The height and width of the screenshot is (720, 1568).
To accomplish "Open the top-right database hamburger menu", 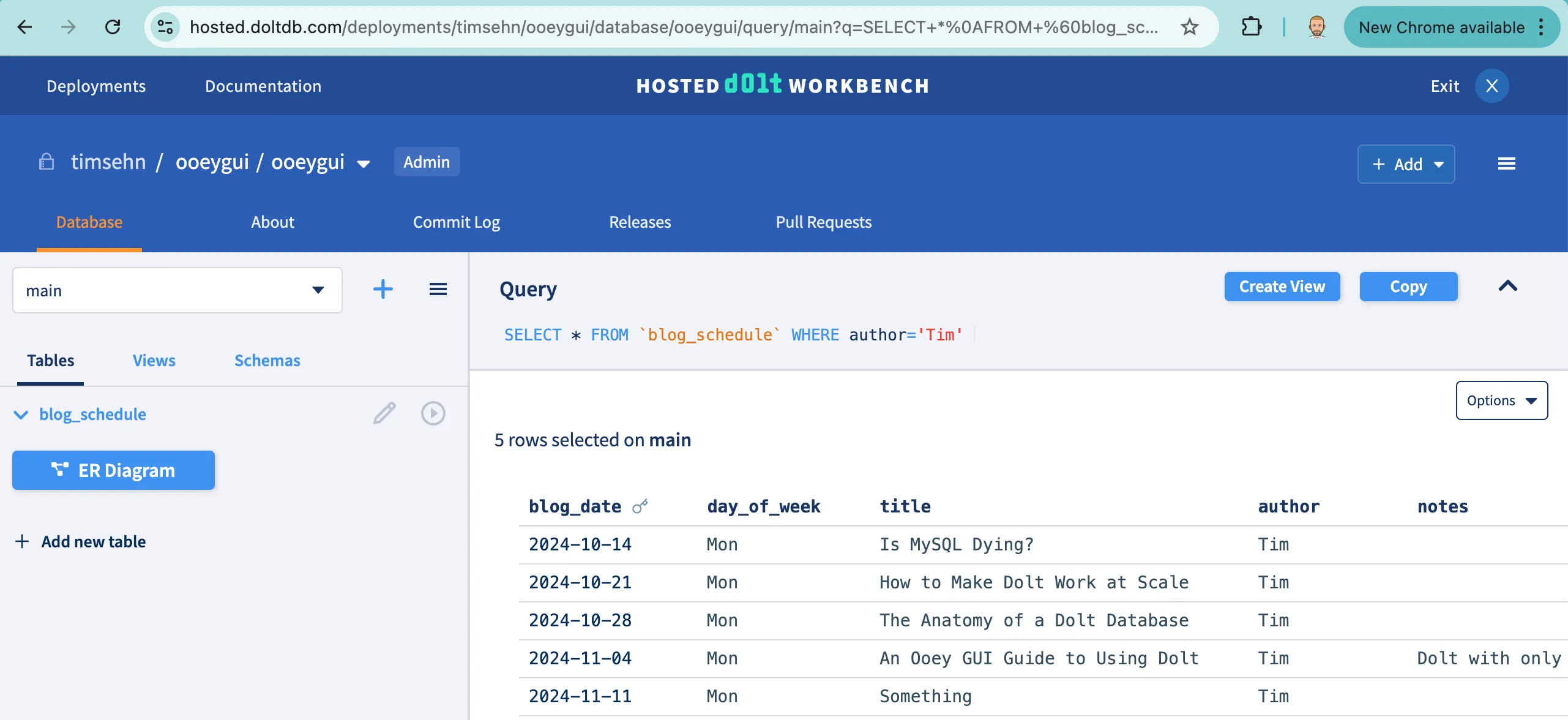I will [x=1507, y=163].
